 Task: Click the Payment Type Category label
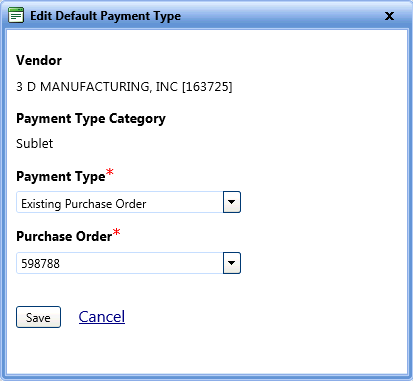click(91, 119)
